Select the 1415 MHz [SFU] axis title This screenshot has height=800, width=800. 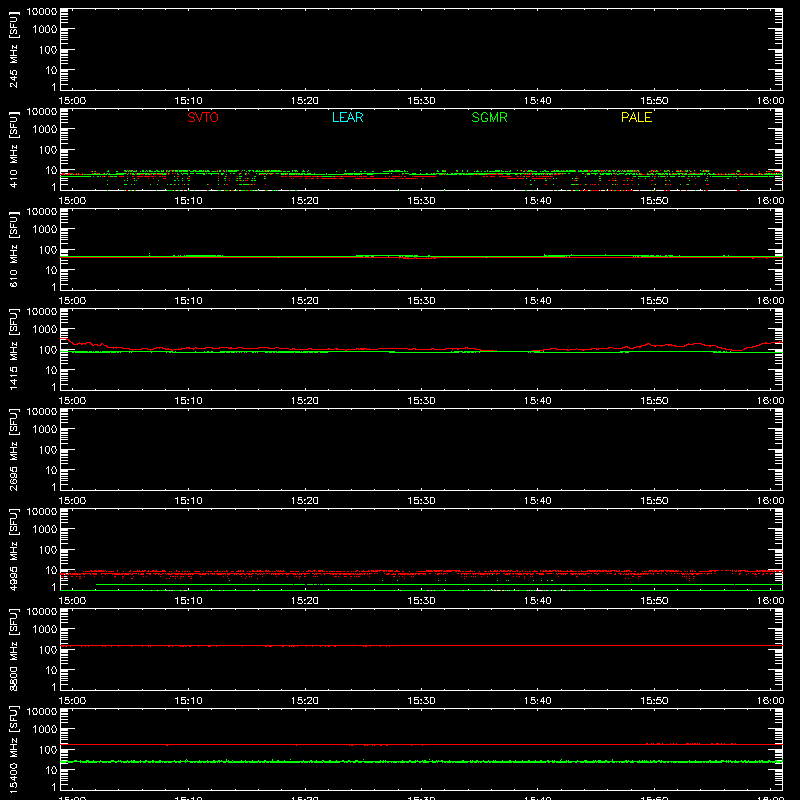tap(14, 349)
